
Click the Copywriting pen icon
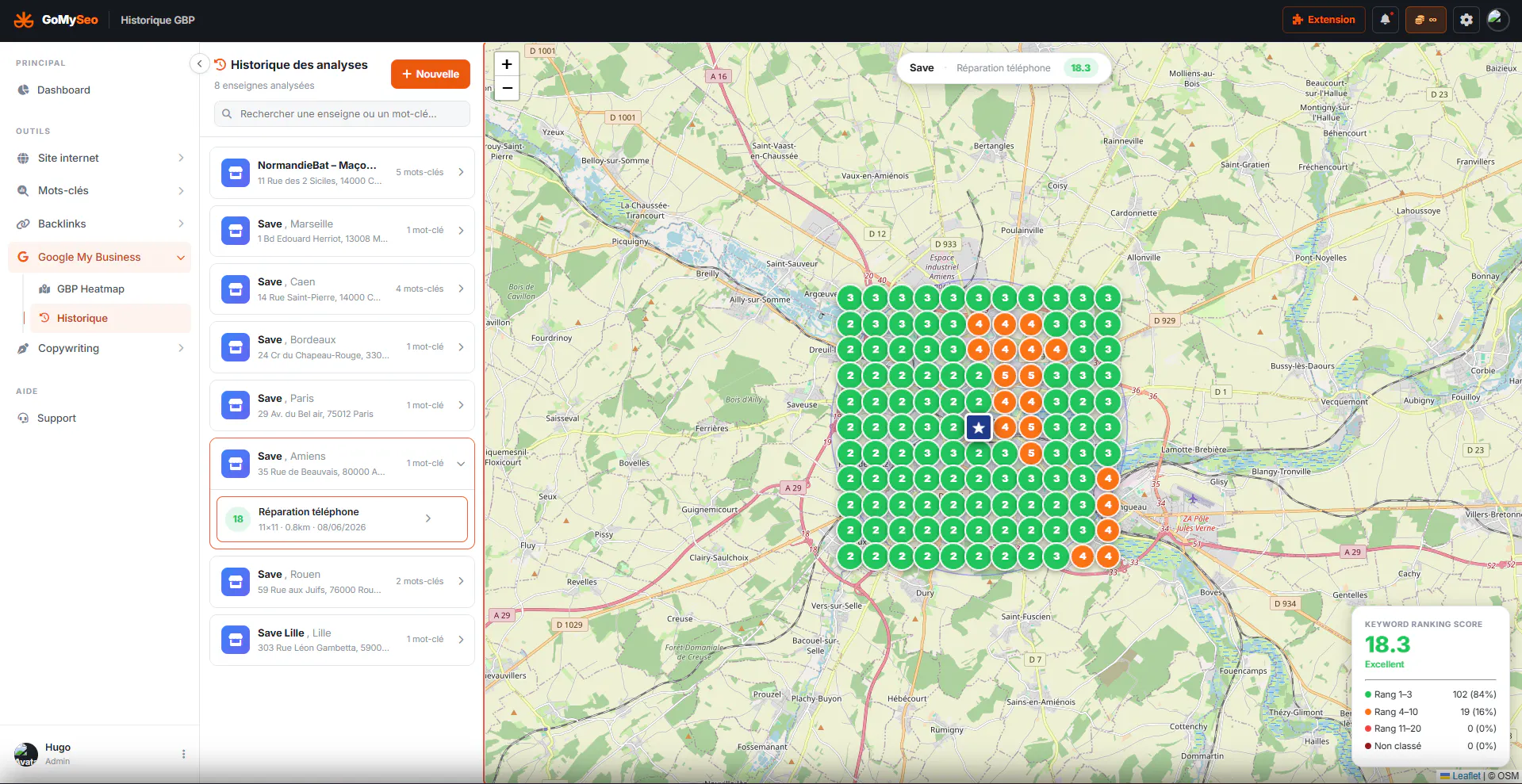(24, 349)
